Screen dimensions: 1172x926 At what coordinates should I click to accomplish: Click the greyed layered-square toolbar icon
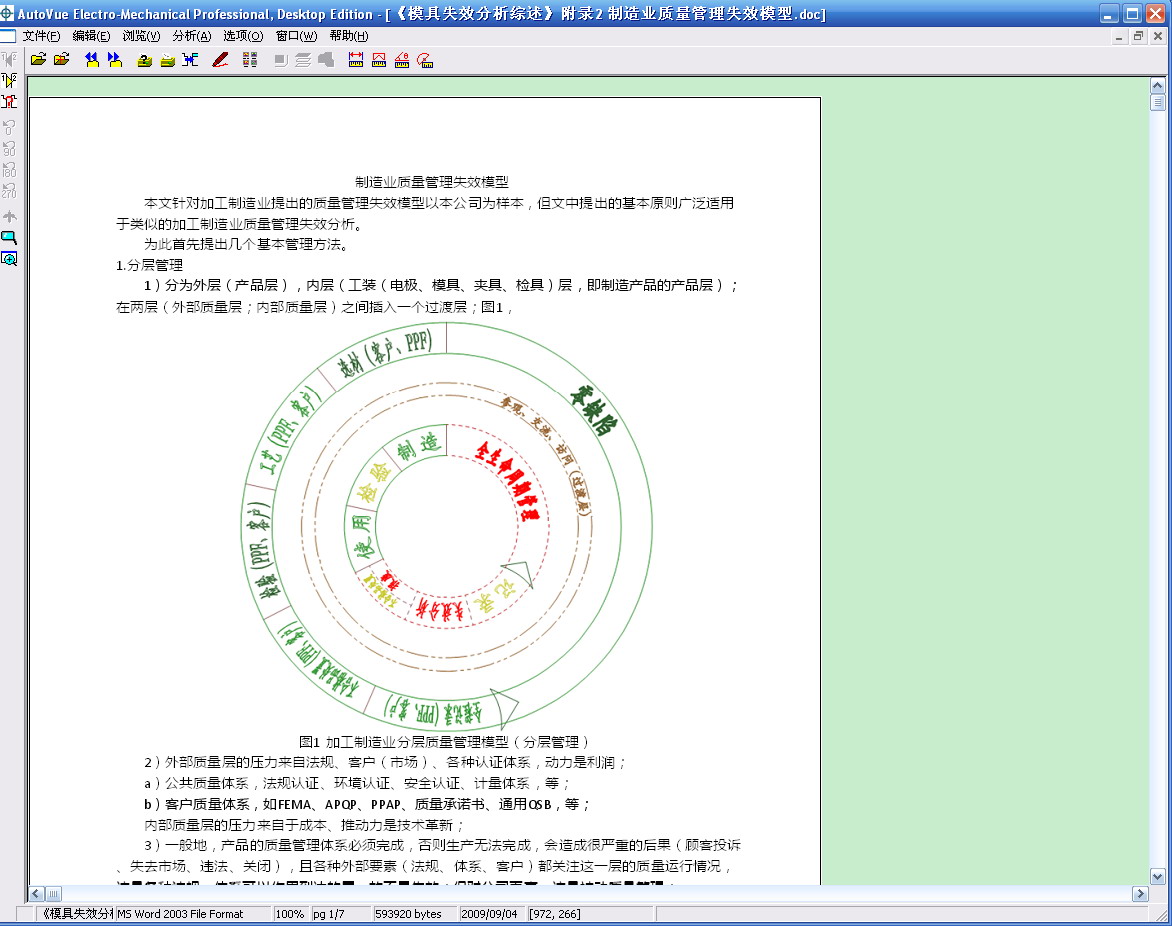coord(281,60)
